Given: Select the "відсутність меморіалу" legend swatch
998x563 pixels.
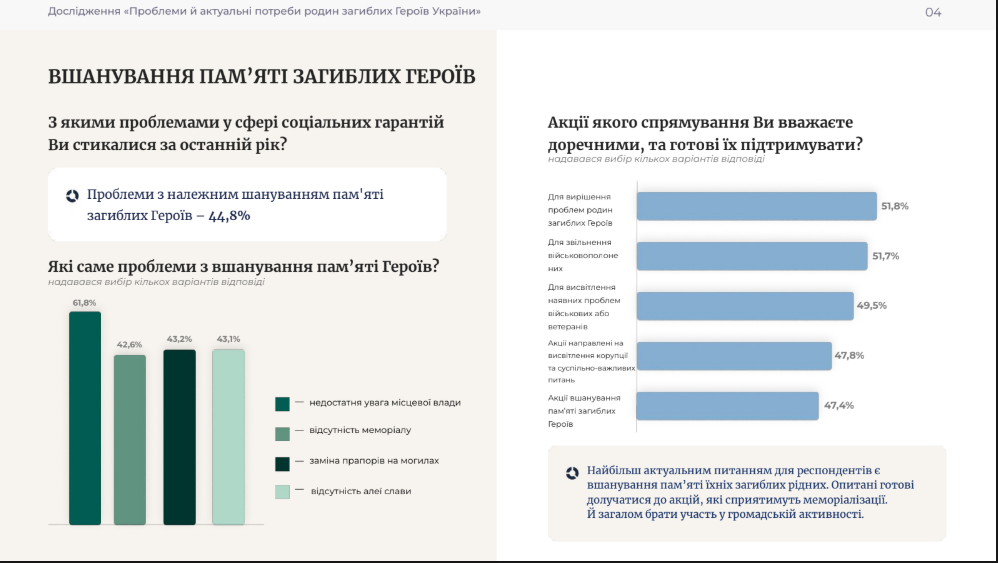Looking at the screenshot, I should (x=282, y=433).
